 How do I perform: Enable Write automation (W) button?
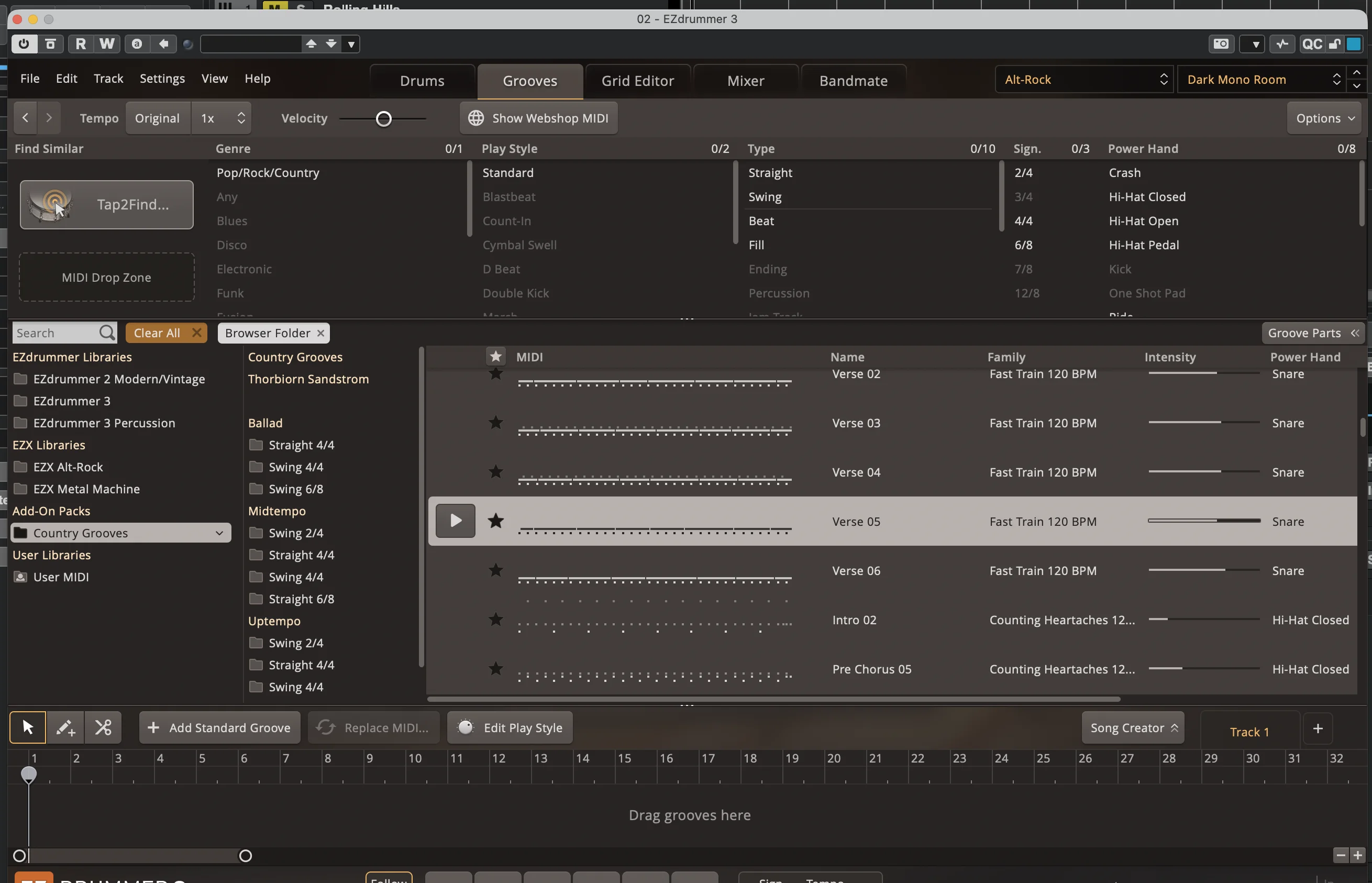coord(107,43)
